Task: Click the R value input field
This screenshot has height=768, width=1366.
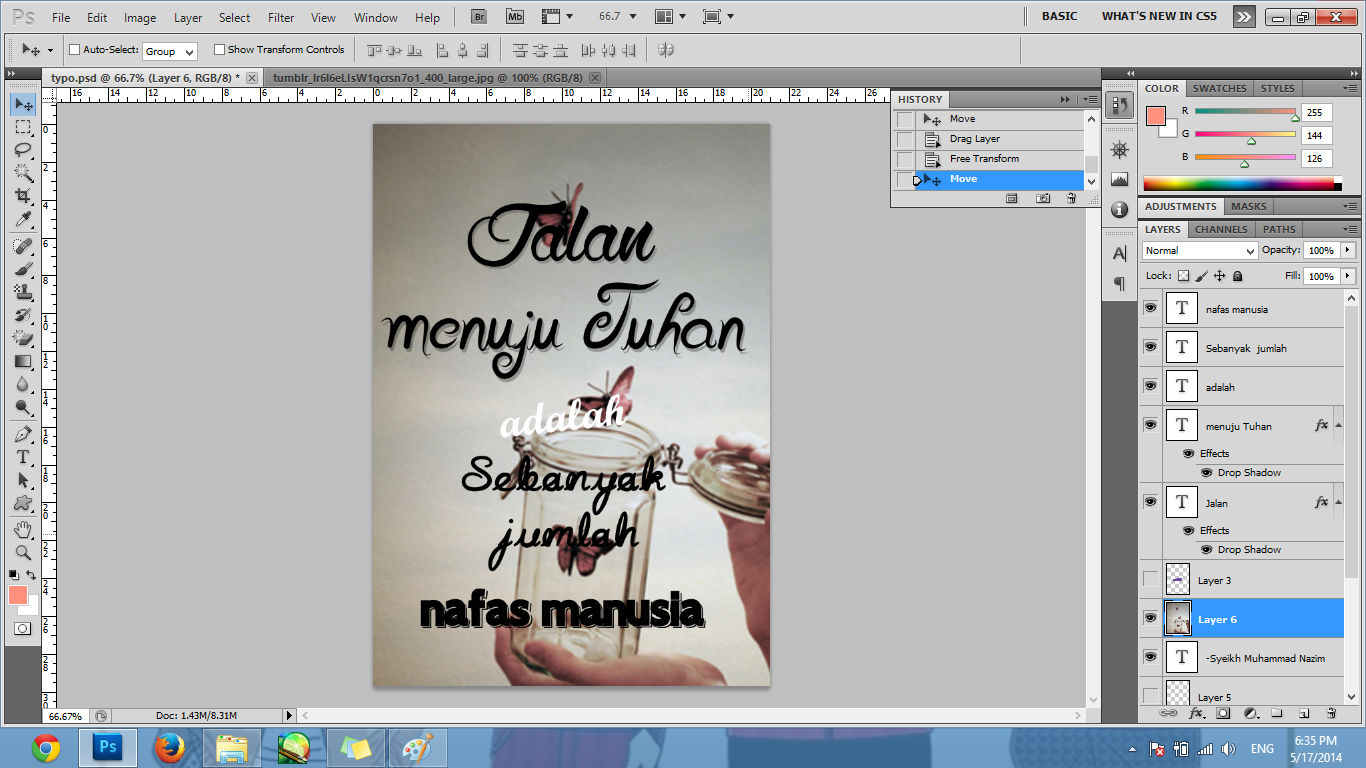Action: (1316, 113)
